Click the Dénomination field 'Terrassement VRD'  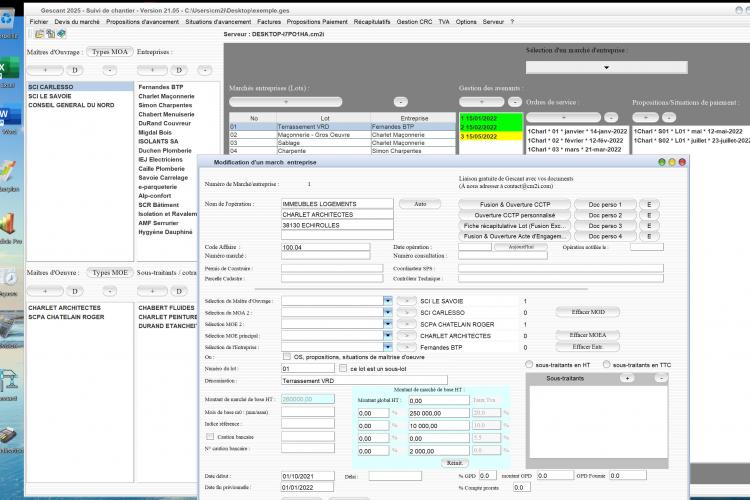click(x=364, y=381)
